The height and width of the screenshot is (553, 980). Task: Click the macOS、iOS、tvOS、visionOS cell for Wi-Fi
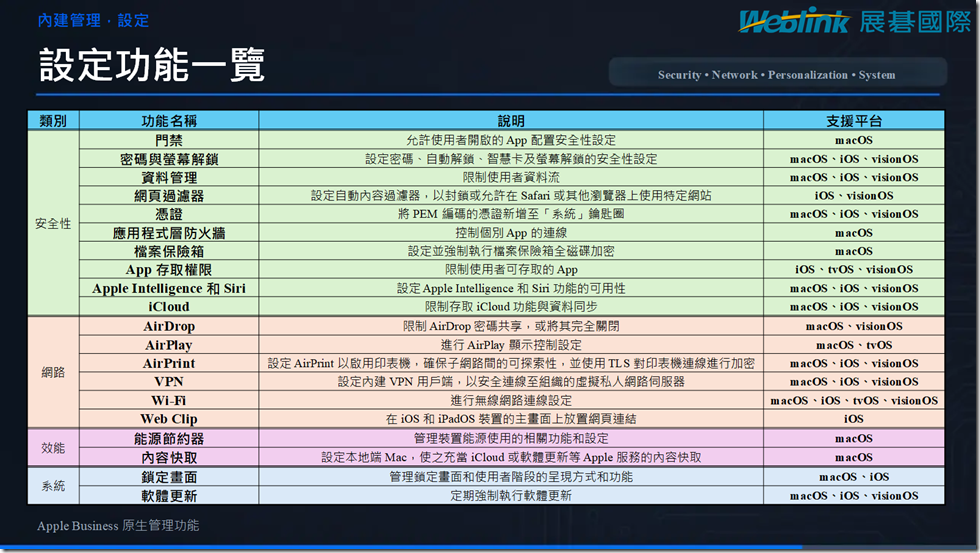[854, 400]
